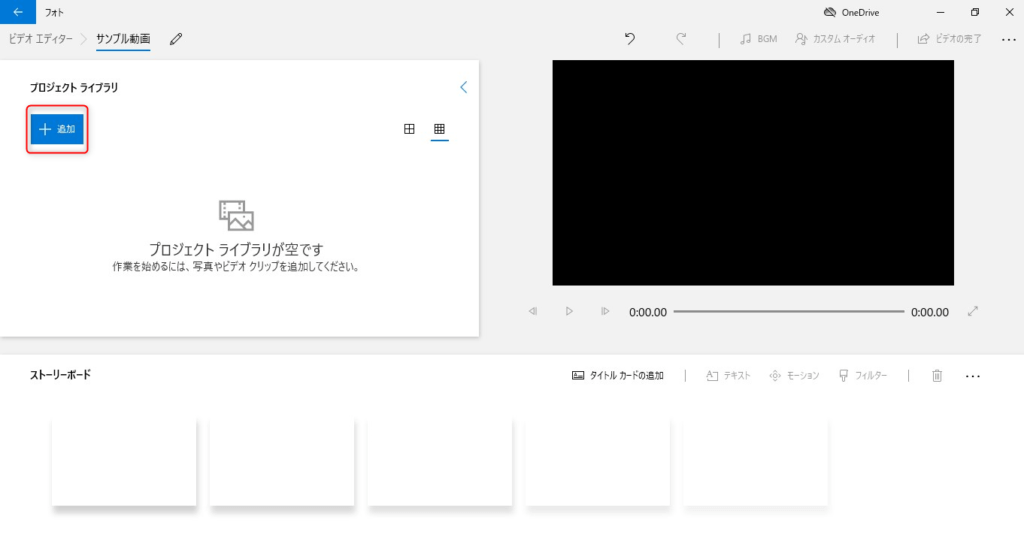Open storyboard more options menu
1024x544 pixels.
pos(972,376)
